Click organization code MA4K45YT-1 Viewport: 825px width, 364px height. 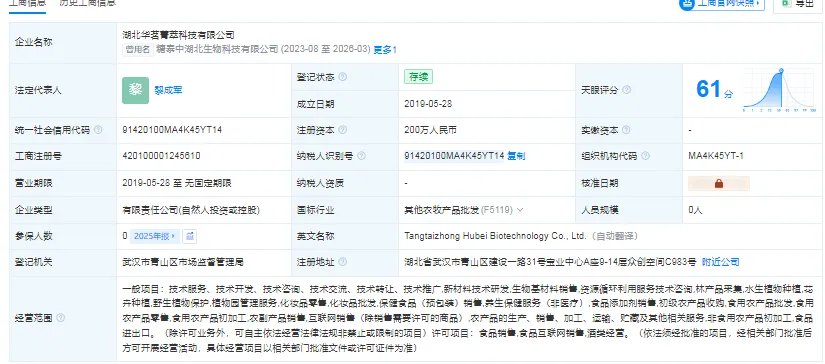pyautogui.click(x=716, y=156)
